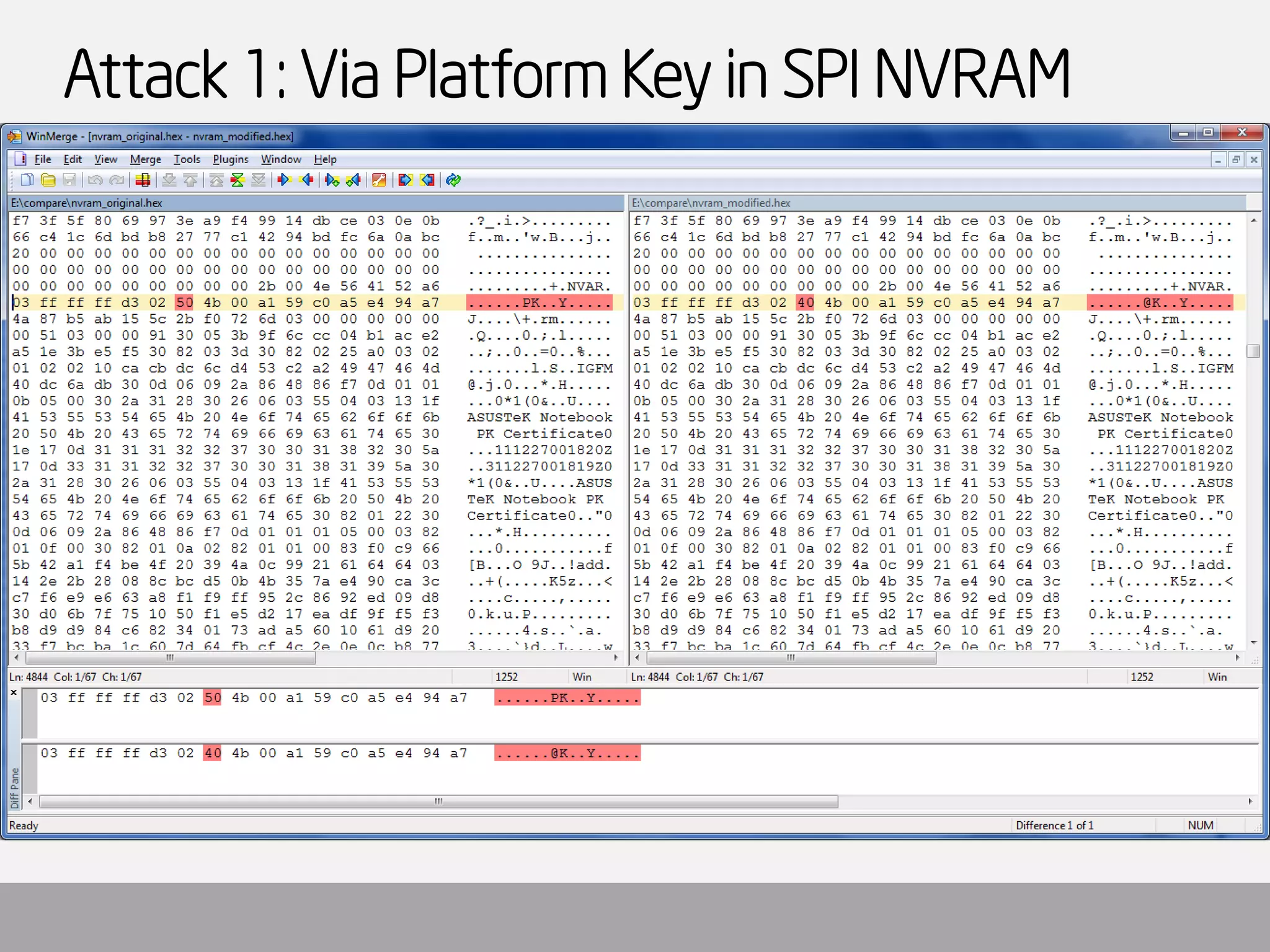Click the Redo toolbar icon
The height and width of the screenshot is (952, 1270).
(x=117, y=180)
